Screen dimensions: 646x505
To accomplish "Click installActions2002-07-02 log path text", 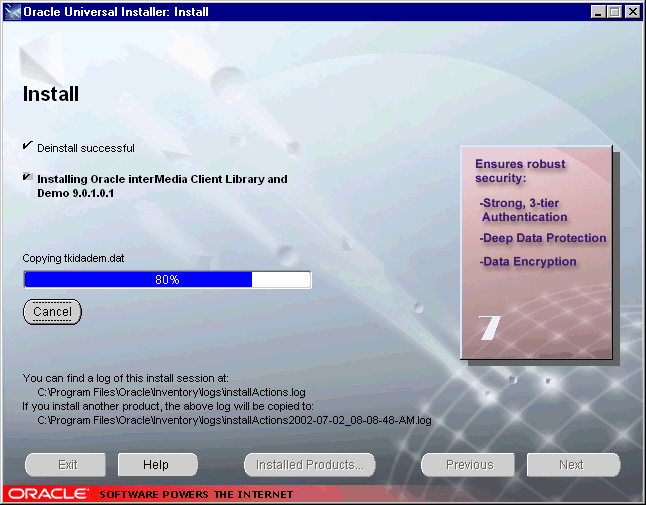I will pyautogui.click(x=234, y=420).
